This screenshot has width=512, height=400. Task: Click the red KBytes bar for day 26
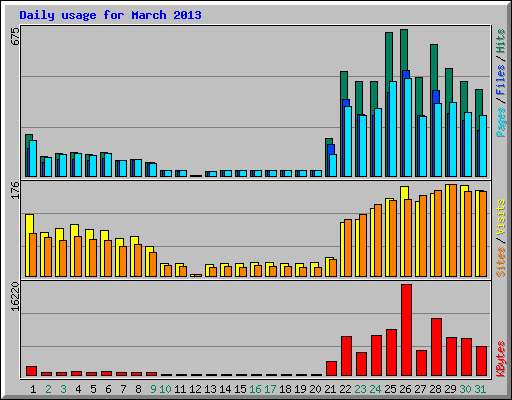[x=406, y=330]
